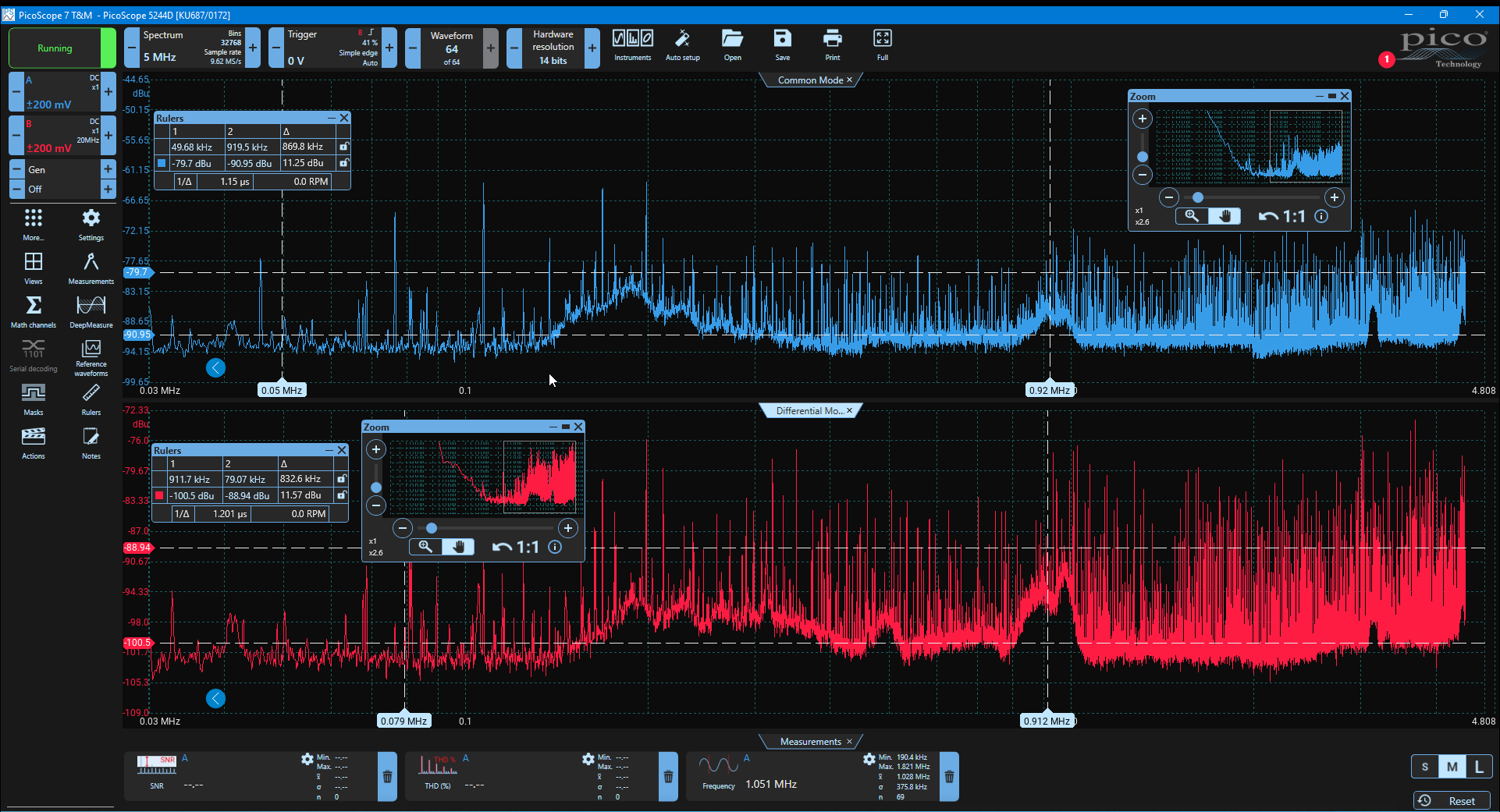Screen dimensions: 1500x812
Task: Open the Instruments toolbar icon
Action: point(632,45)
